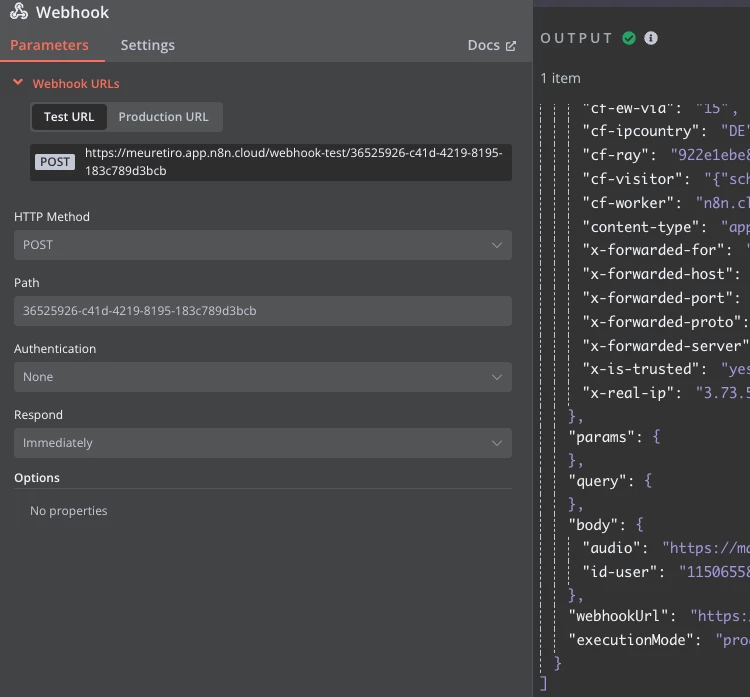
Task: Switch to Production URL
Action: pyautogui.click(x=163, y=117)
